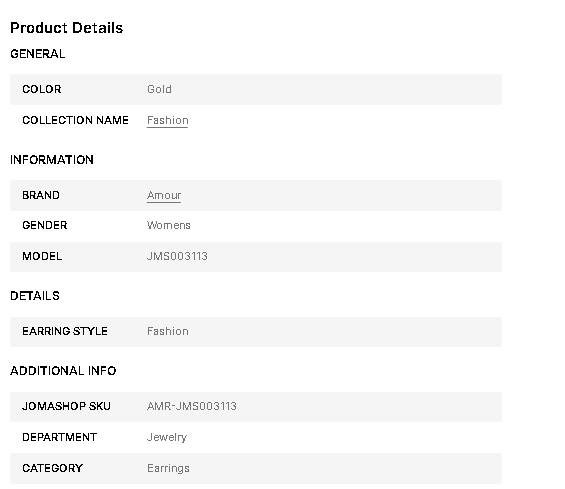Select the Earrings category value
This screenshot has height=489, width=565.
click(168, 468)
